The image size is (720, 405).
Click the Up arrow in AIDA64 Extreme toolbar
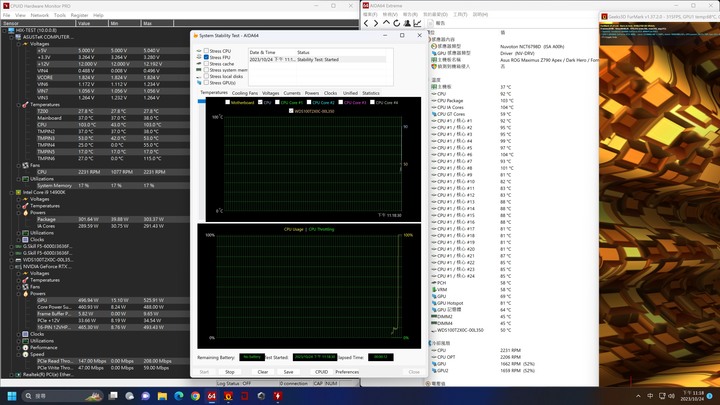tap(386, 22)
